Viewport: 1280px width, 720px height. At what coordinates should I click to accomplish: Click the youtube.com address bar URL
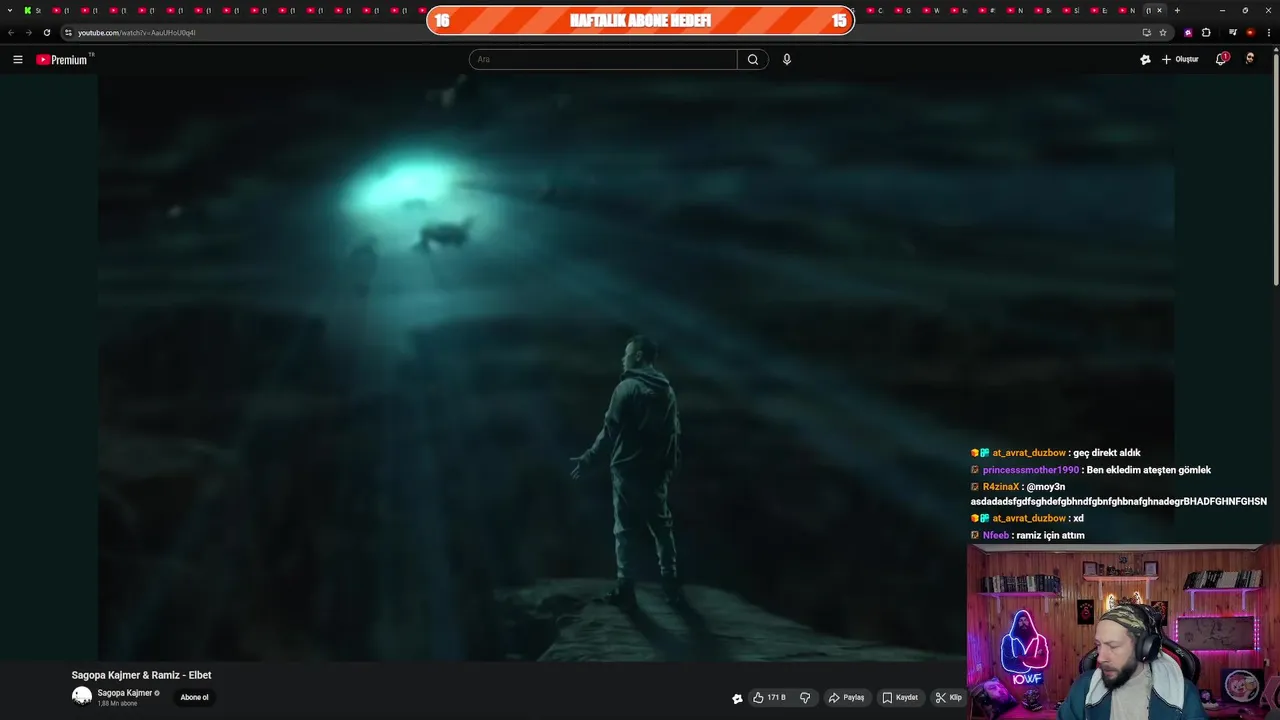pos(137,32)
